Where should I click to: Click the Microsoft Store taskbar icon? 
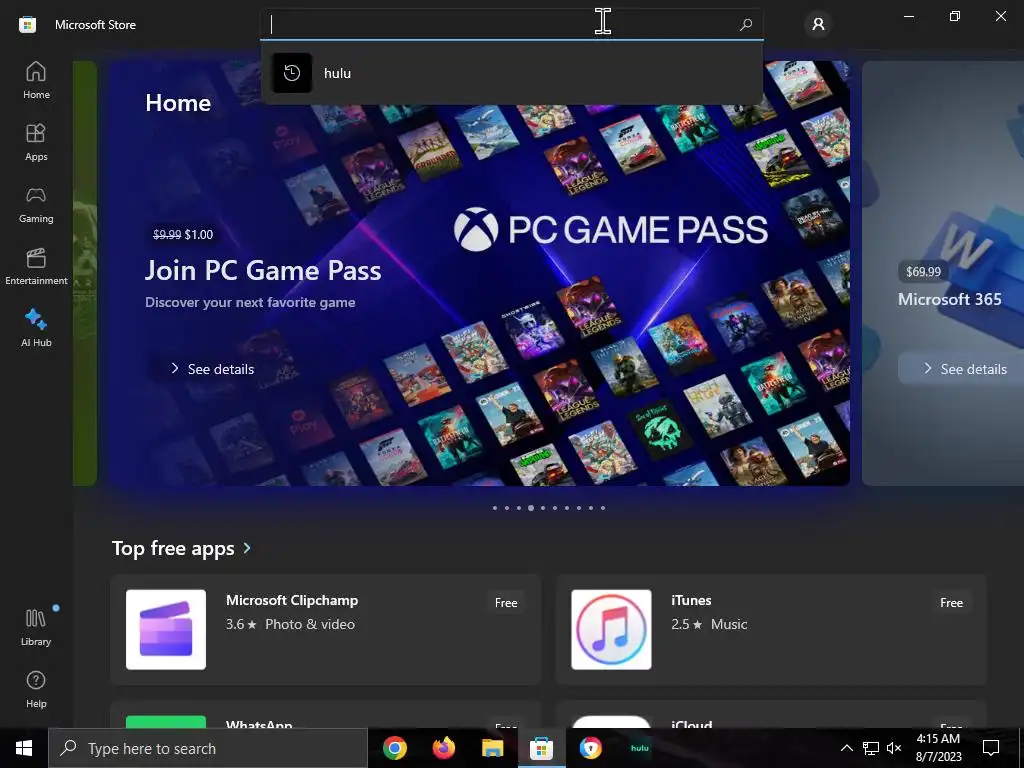(x=541, y=748)
